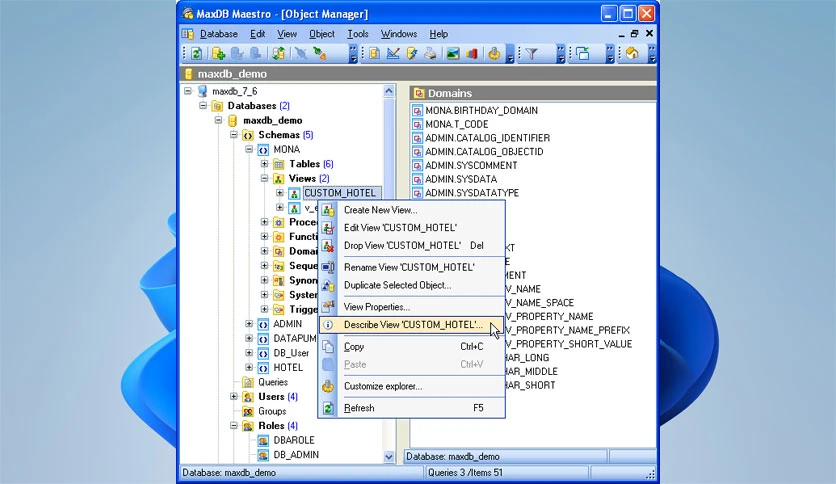Expand the CUSTOM_HOTEL view node
This screenshot has width=836, height=484.
click(x=280, y=193)
